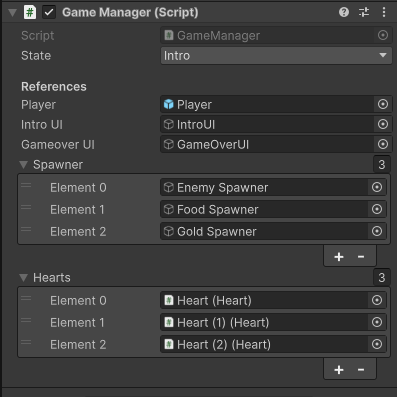Click the GameOverUI object picker circle
397x397 pixels.
click(x=383, y=144)
